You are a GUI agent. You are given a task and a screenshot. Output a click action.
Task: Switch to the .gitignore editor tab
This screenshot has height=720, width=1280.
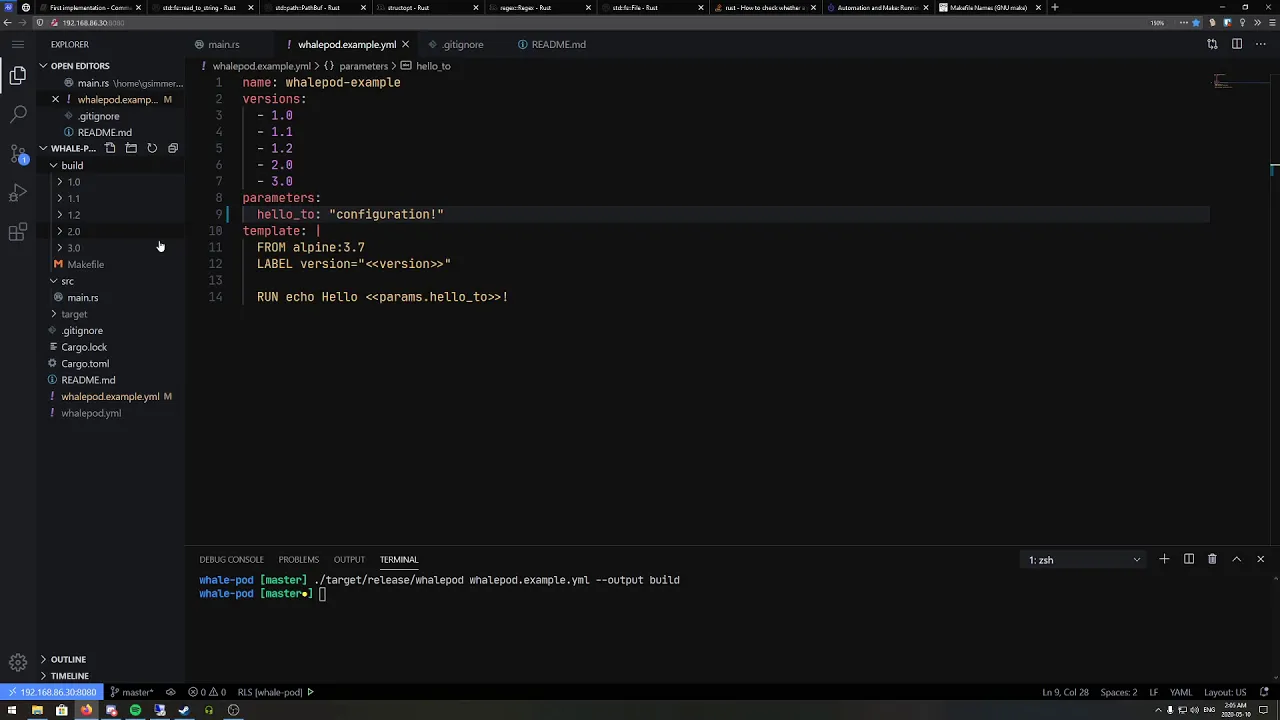point(463,44)
